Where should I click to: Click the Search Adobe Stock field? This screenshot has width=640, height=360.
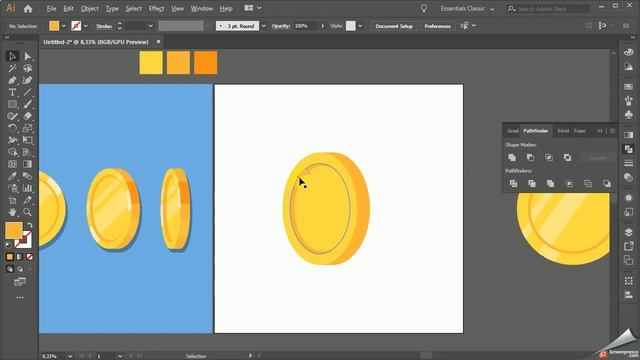548,9
